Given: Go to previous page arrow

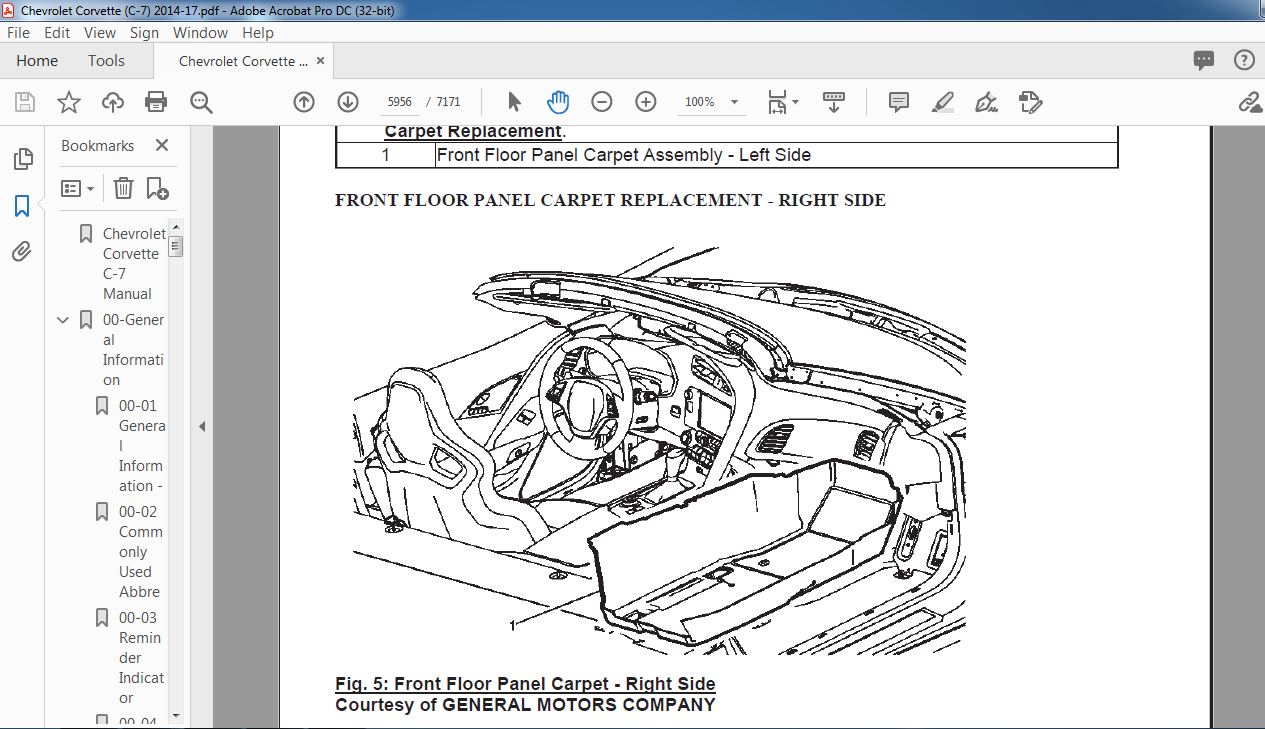Looking at the screenshot, I should pos(304,102).
